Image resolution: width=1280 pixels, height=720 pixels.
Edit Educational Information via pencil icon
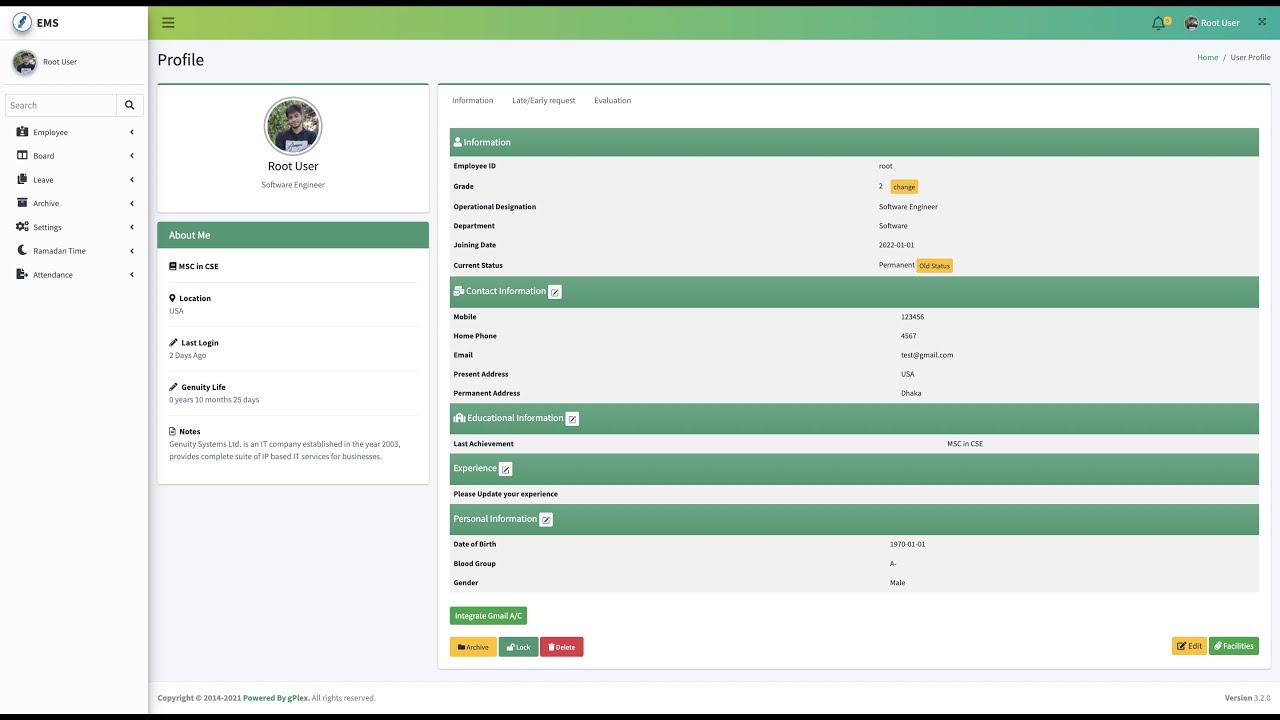pyautogui.click(x=572, y=419)
